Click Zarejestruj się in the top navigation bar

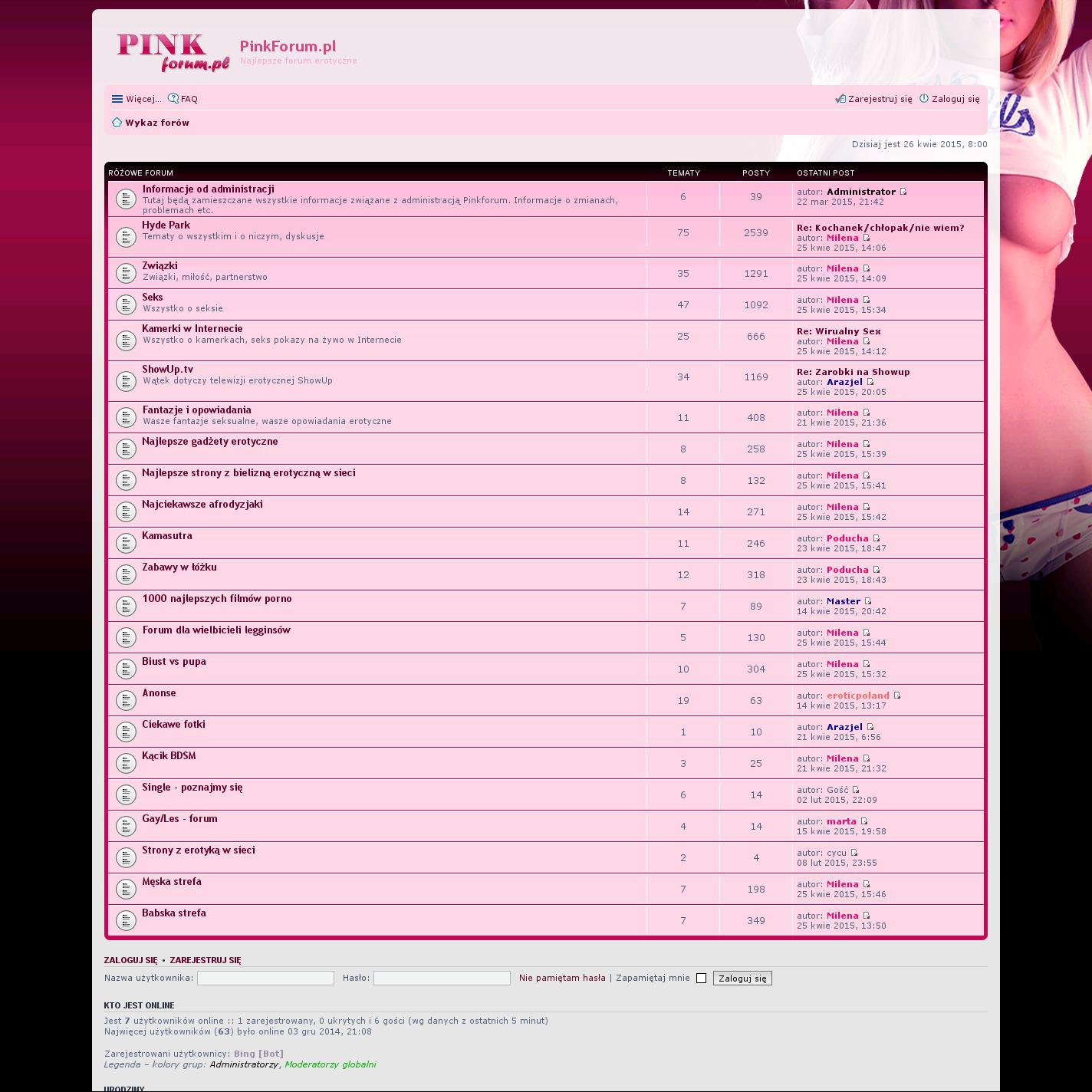[874, 99]
